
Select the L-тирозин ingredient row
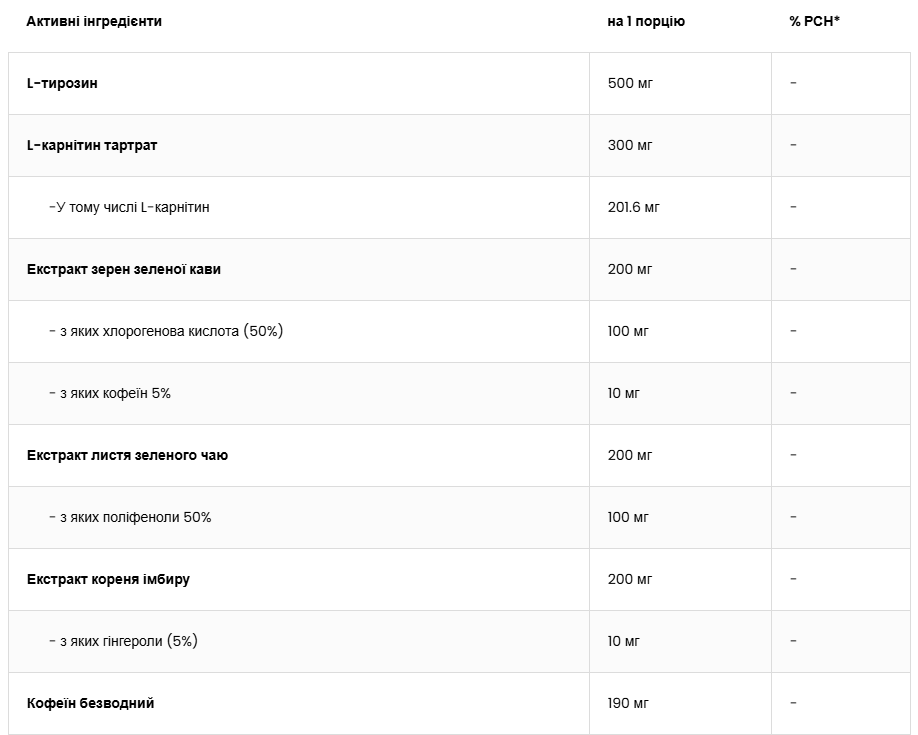pyautogui.click(x=62, y=83)
